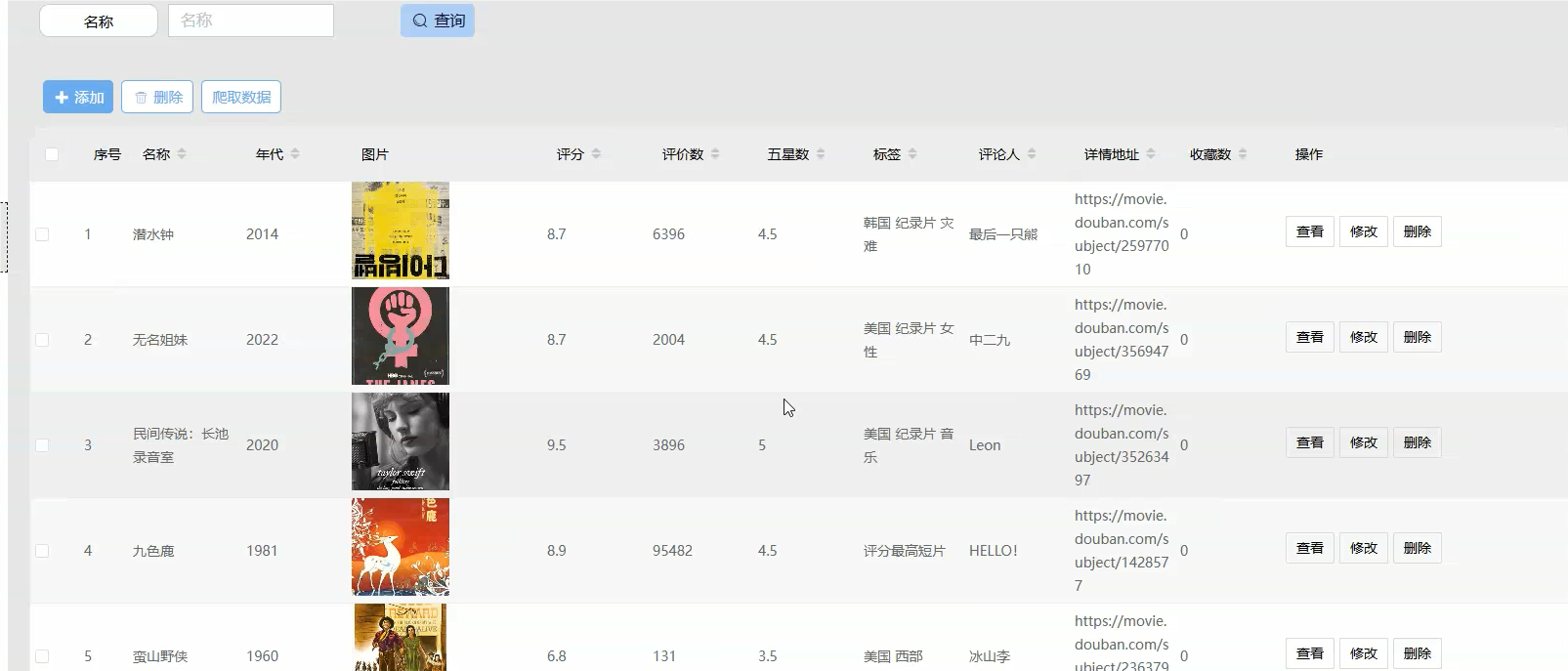Open the 蛮山野侠 poster thumbnail
This screenshot has height=671, width=1568.
click(401, 637)
